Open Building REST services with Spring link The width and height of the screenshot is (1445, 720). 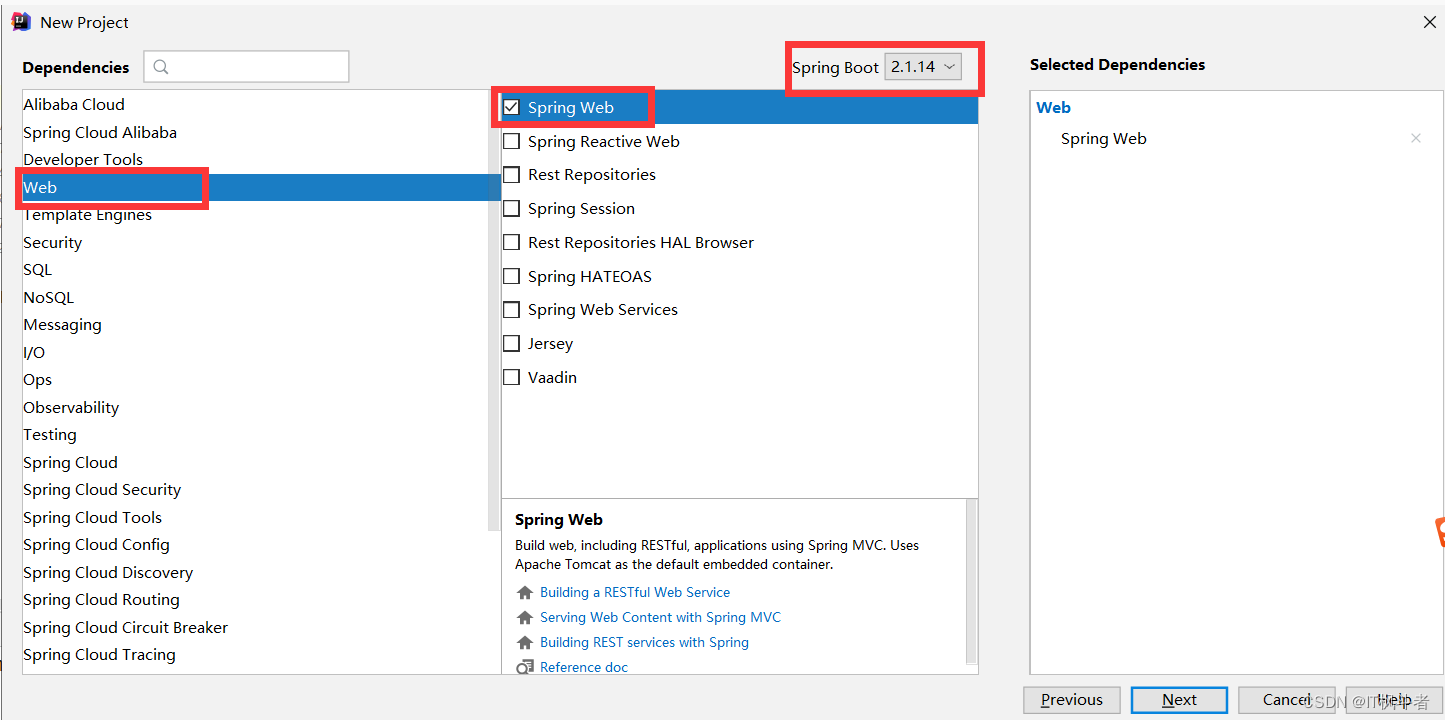pyautogui.click(x=644, y=643)
